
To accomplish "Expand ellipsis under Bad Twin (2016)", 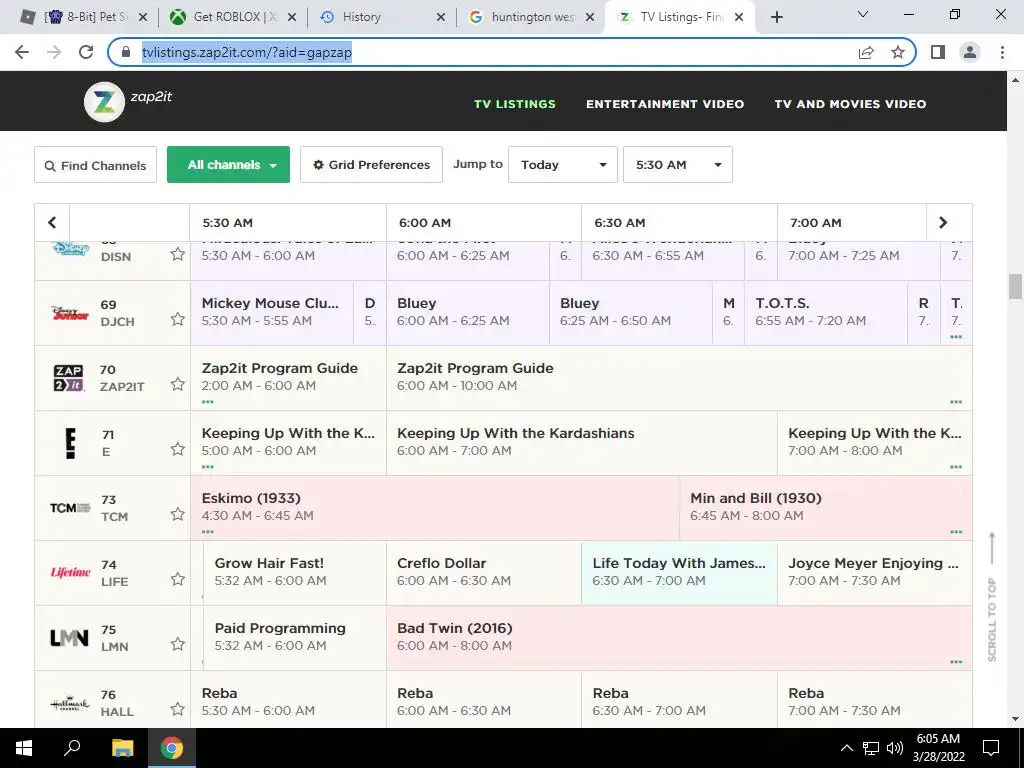I will coord(956,662).
